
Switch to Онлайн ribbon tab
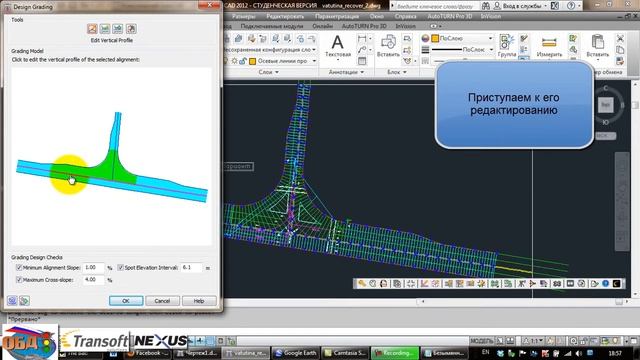pos(322,26)
